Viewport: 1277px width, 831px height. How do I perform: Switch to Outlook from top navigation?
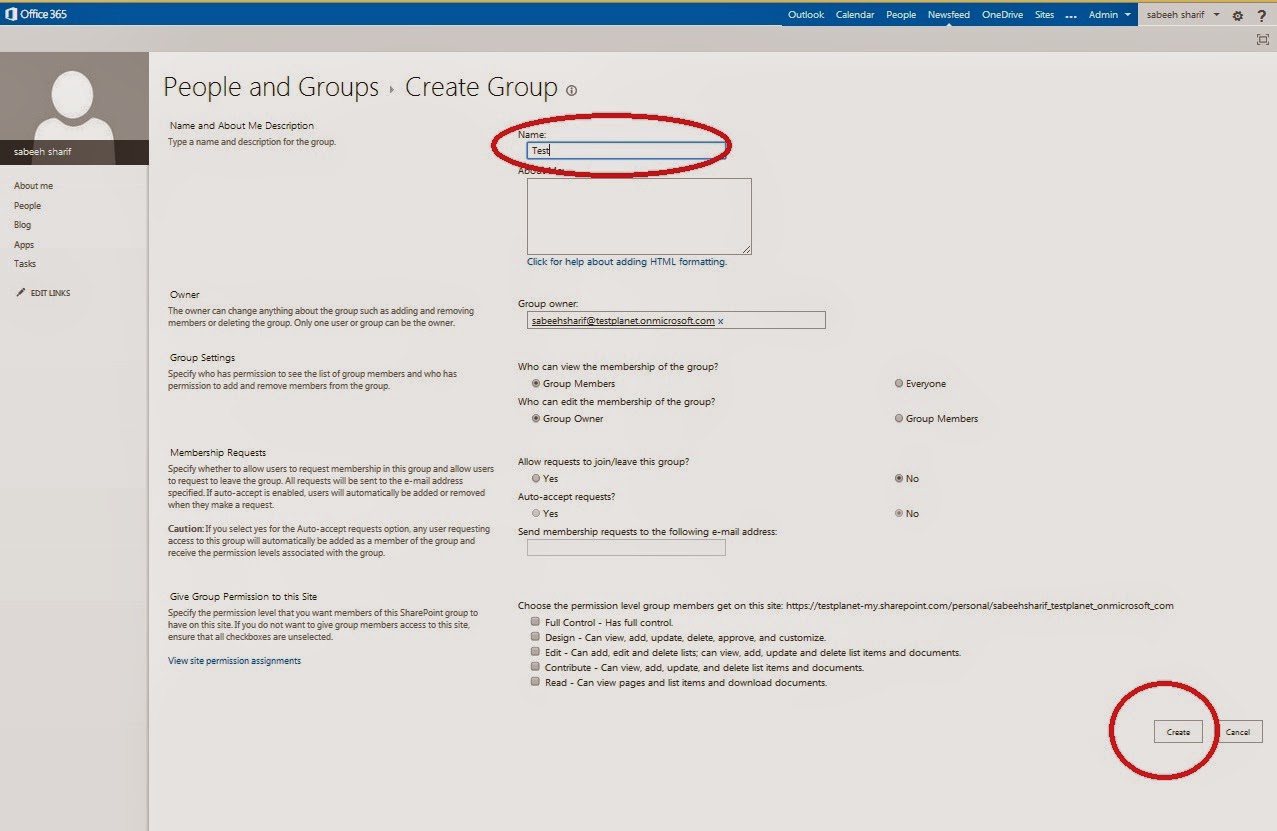click(805, 15)
